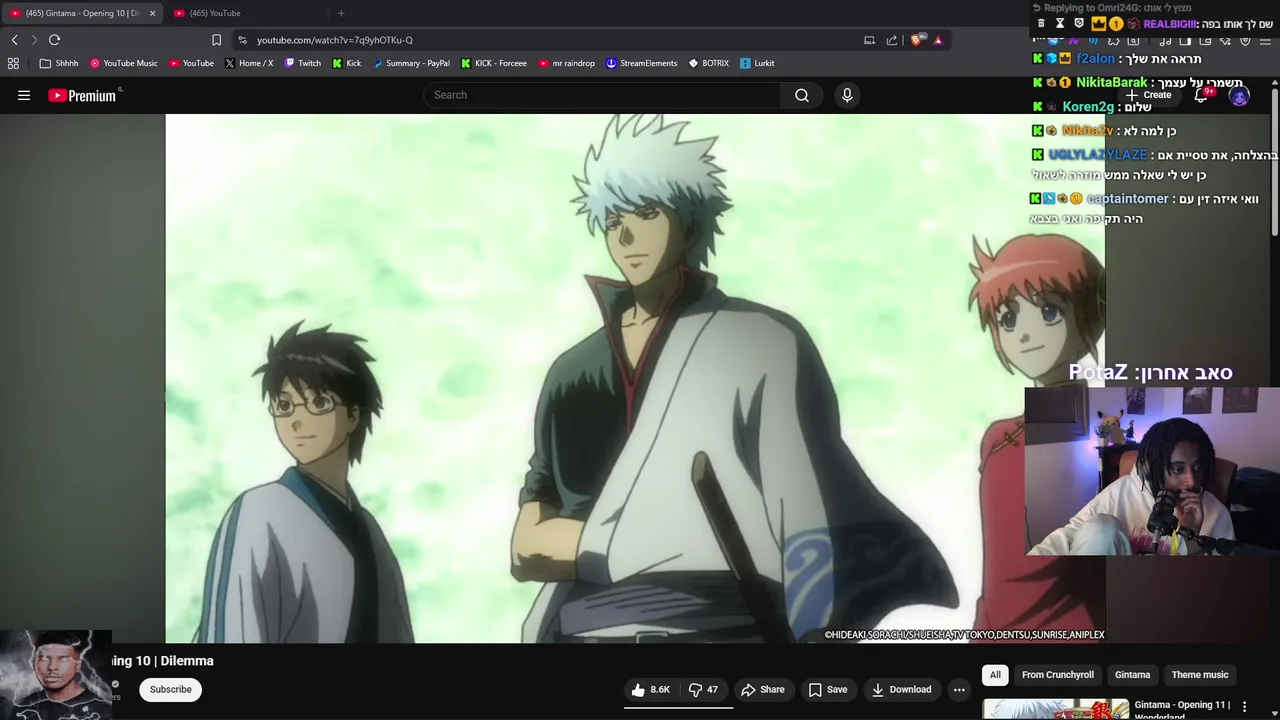Screen dimensions: 1280x720
Task: Open the account avatar menu
Action: [1239, 96]
